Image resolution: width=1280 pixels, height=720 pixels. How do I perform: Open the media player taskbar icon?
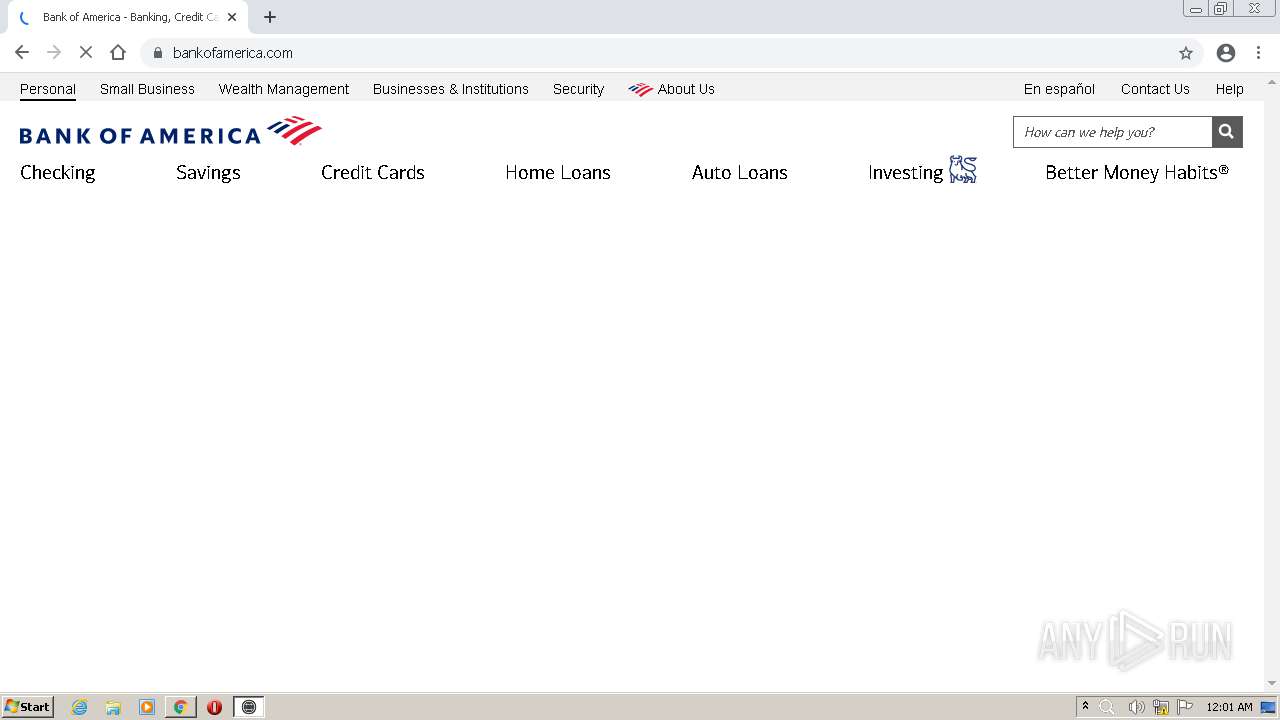[x=147, y=707]
